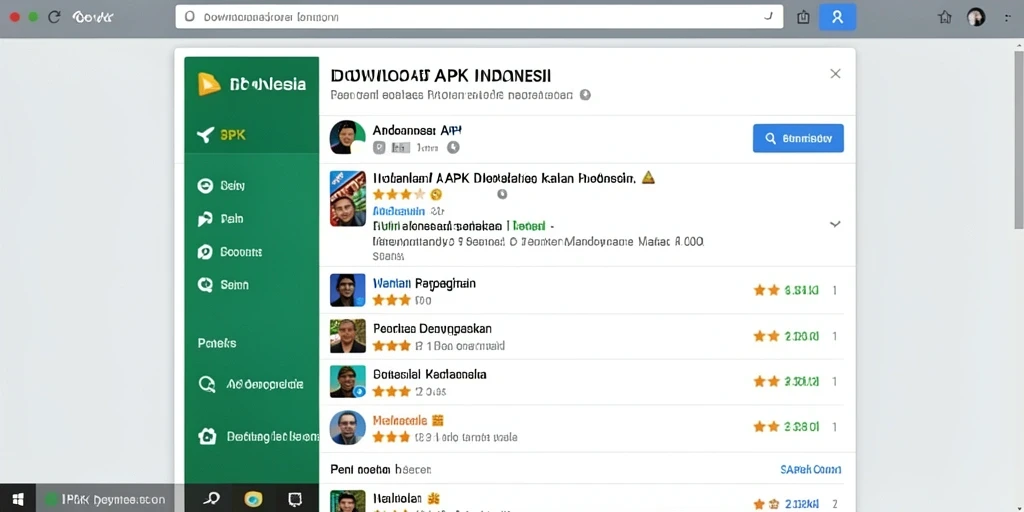Image resolution: width=1024 pixels, height=512 pixels.
Task: Click the magnifier icon in lower sidebar
Action: [206, 385]
